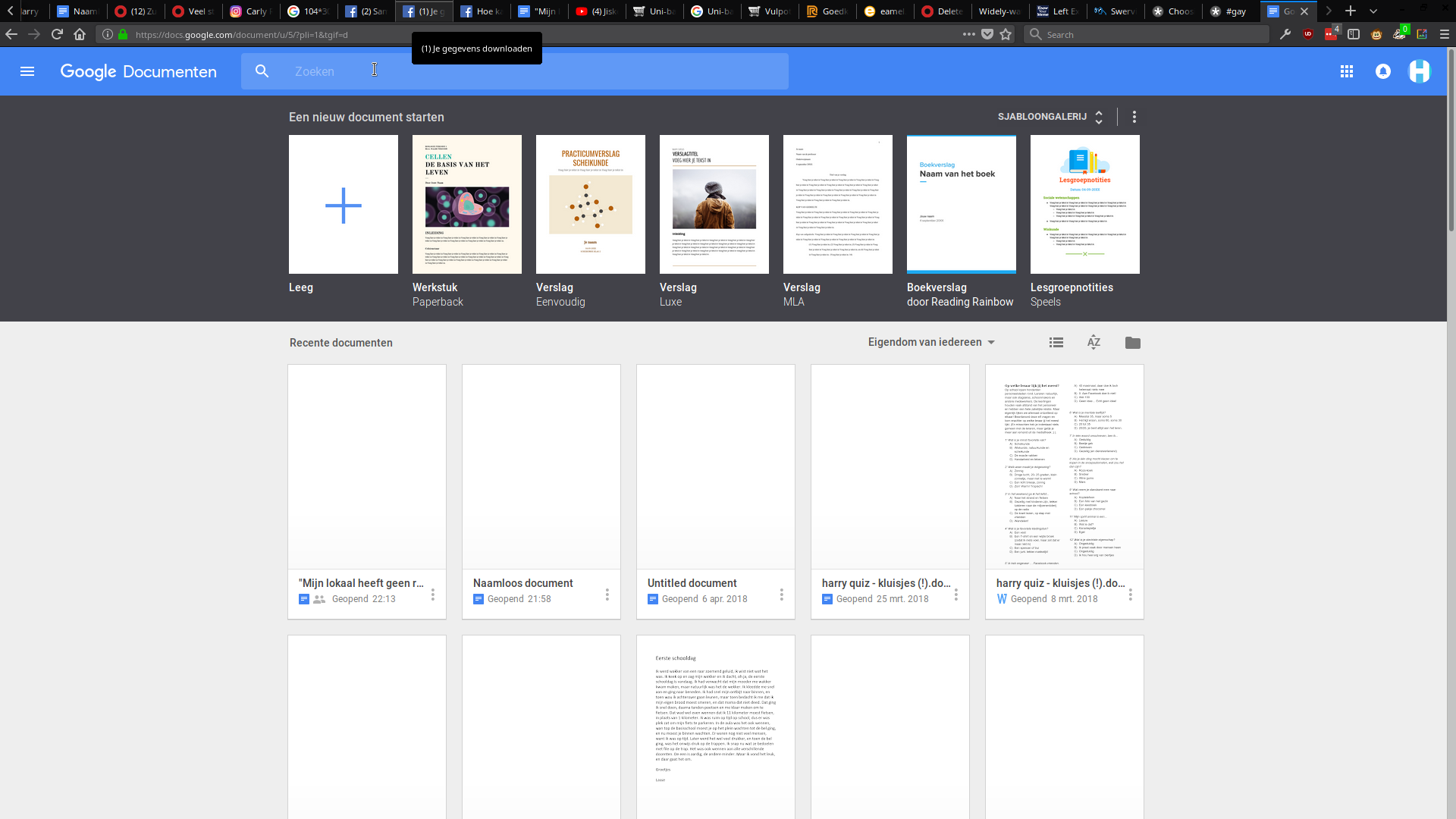Open the account avatar menu

click(1420, 71)
